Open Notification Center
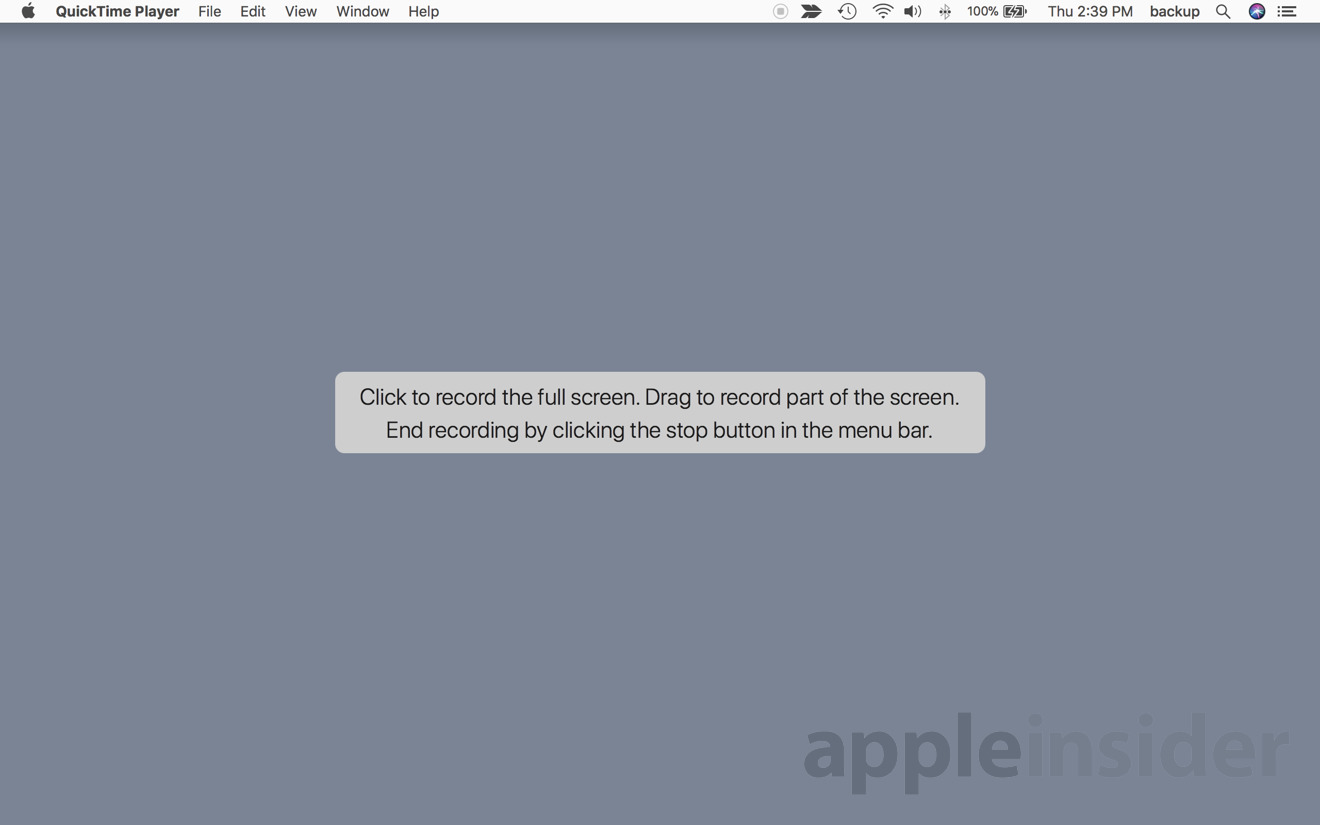Screen dimensions: 1320x825 1287,11
